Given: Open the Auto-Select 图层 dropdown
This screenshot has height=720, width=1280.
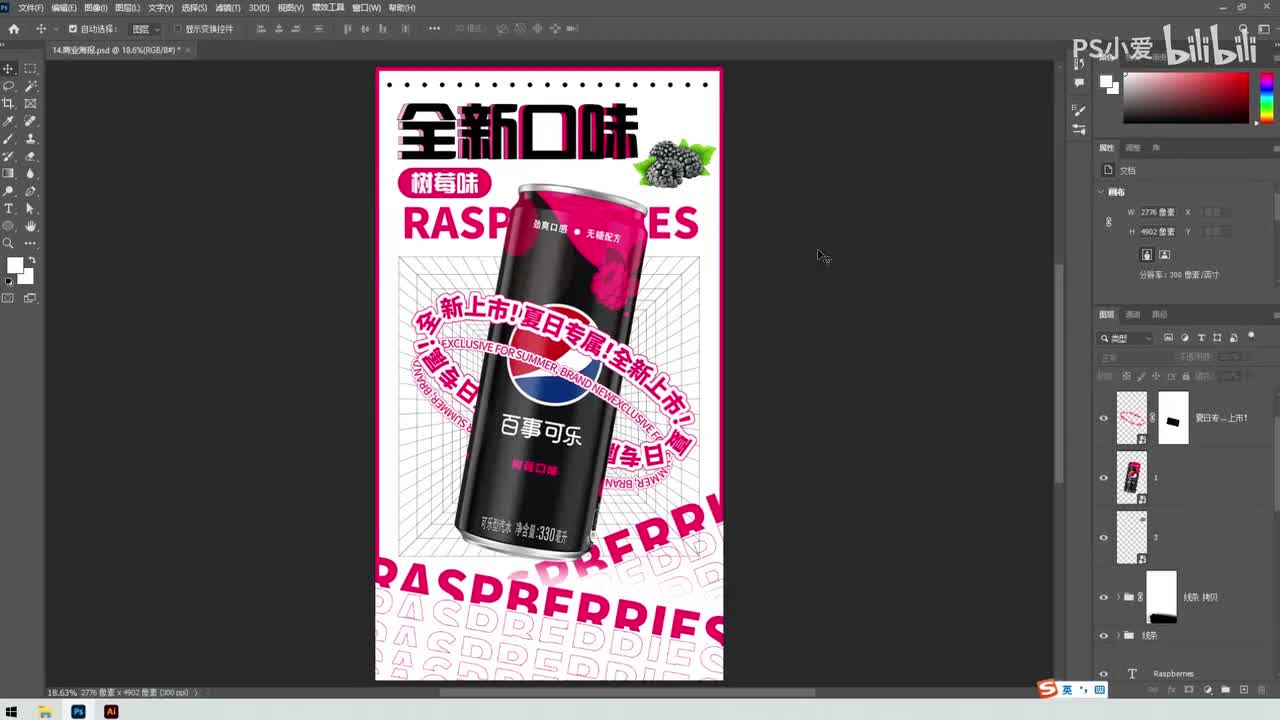Looking at the screenshot, I should pyautogui.click(x=146, y=29).
